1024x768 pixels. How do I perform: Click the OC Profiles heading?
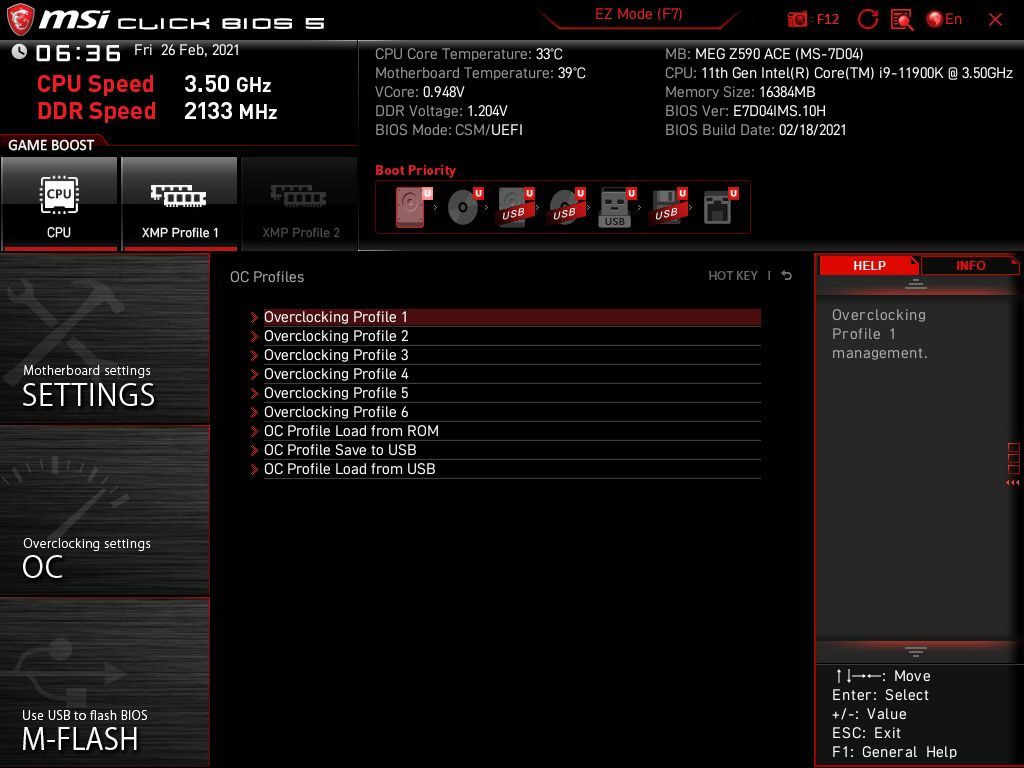[x=267, y=277]
